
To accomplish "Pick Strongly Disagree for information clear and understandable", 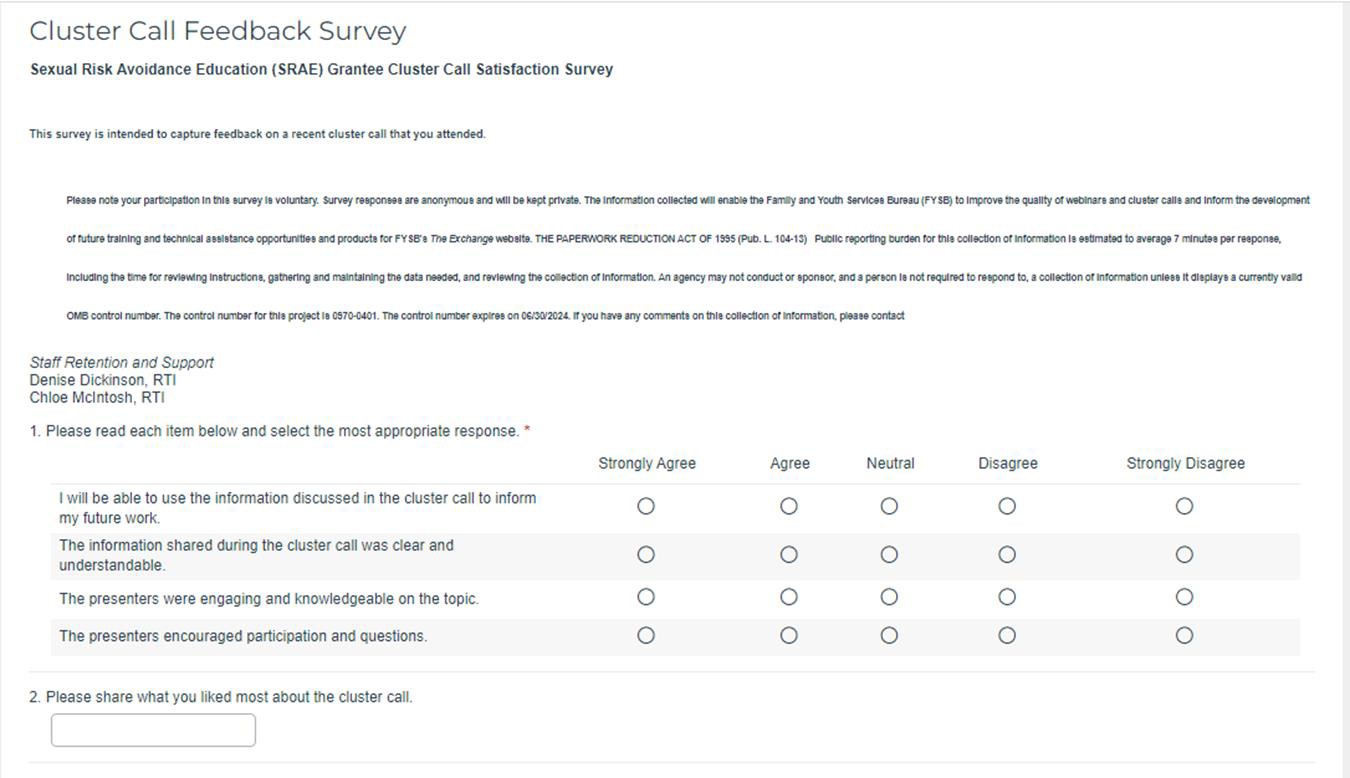I will pos(1184,555).
